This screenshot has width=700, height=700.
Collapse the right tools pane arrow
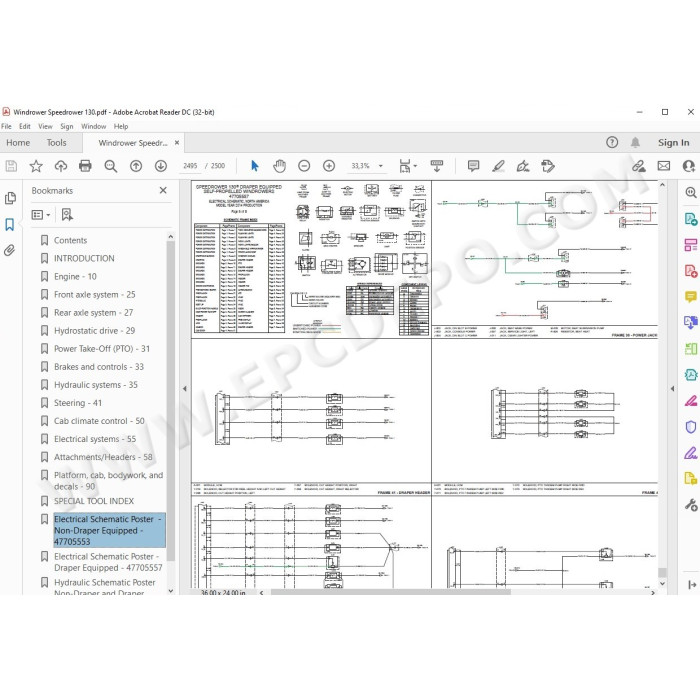pos(672,388)
